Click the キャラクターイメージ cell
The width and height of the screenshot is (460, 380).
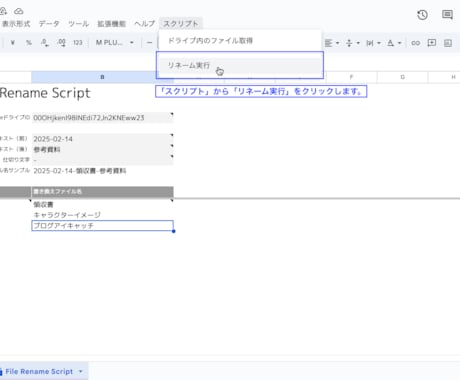[x=102, y=215]
